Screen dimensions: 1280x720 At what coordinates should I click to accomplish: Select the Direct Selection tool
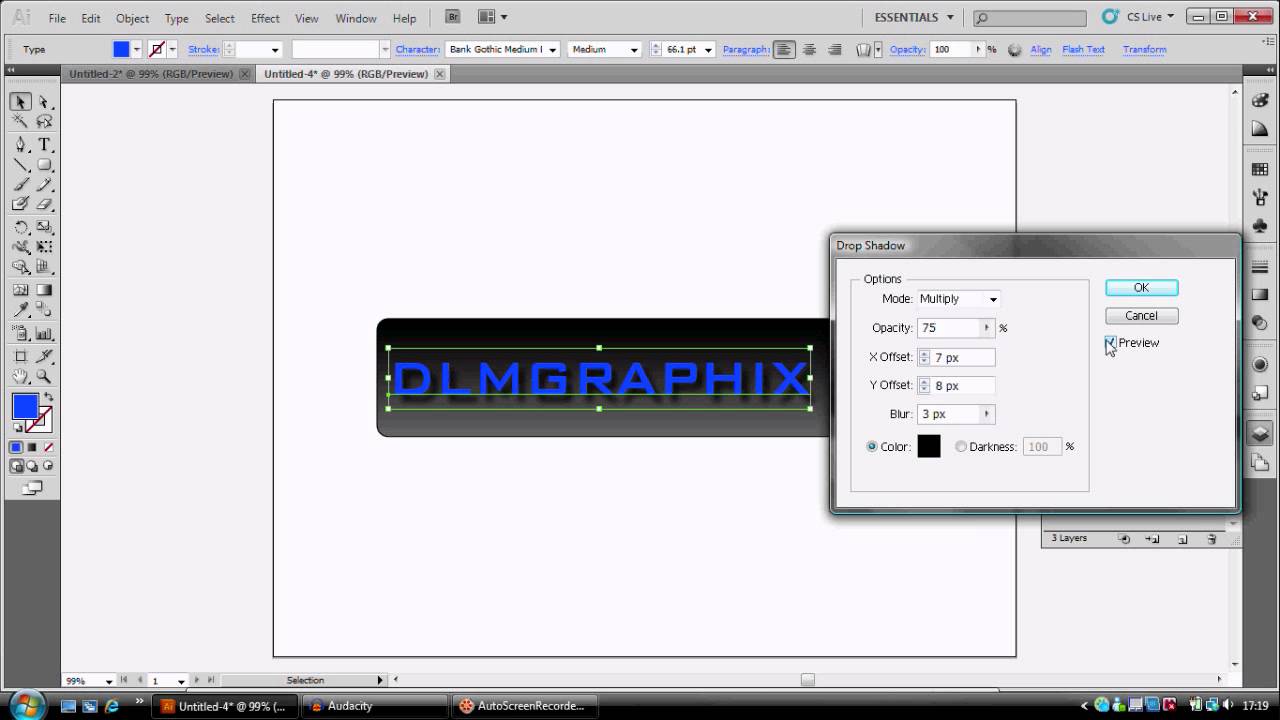coord(44,102)
